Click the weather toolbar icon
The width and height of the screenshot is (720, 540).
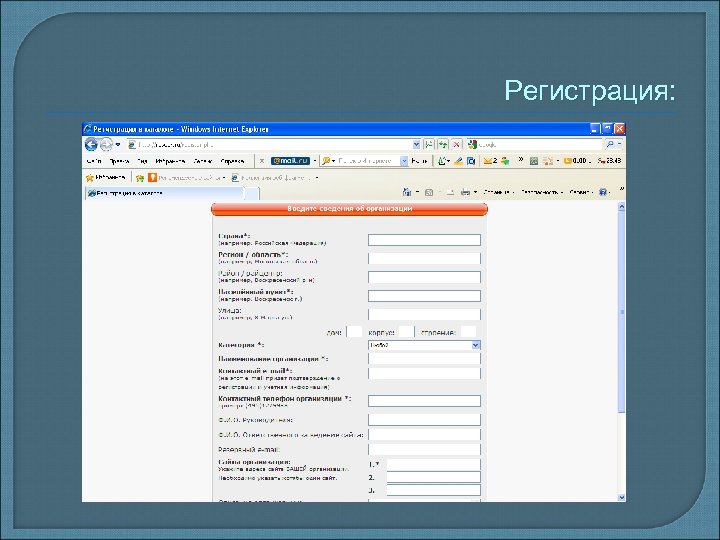pos(548,161)
